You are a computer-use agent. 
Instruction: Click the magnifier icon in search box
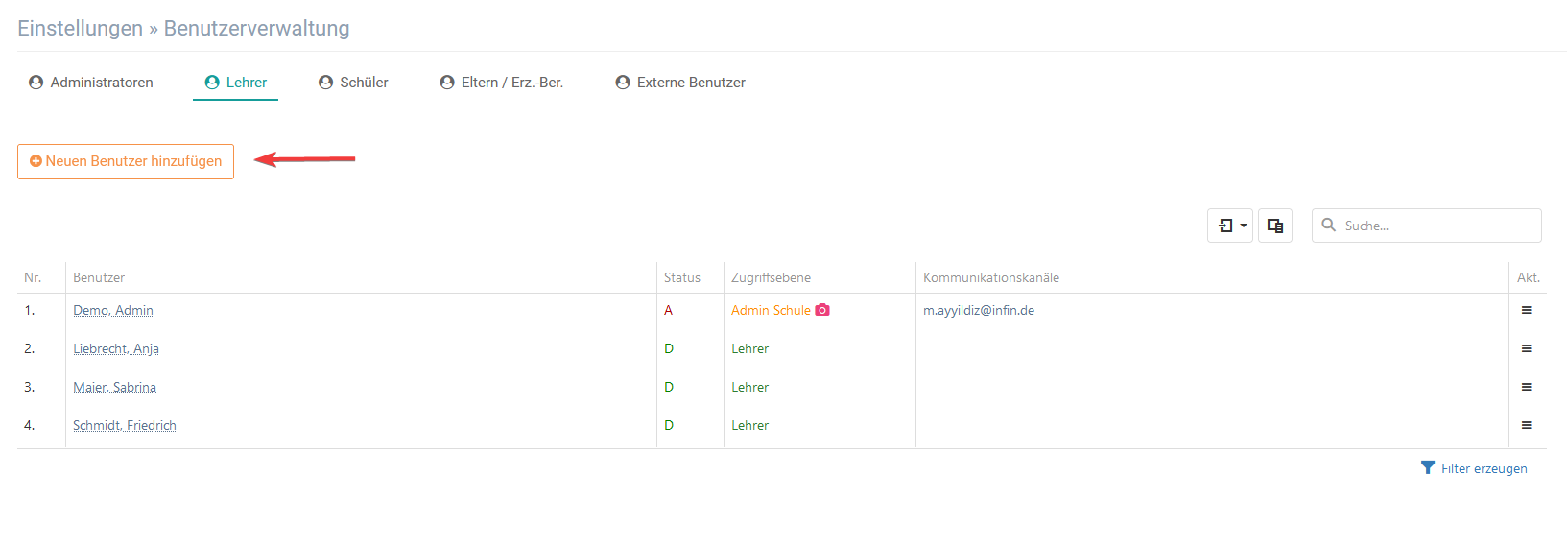click(1329, 225)
